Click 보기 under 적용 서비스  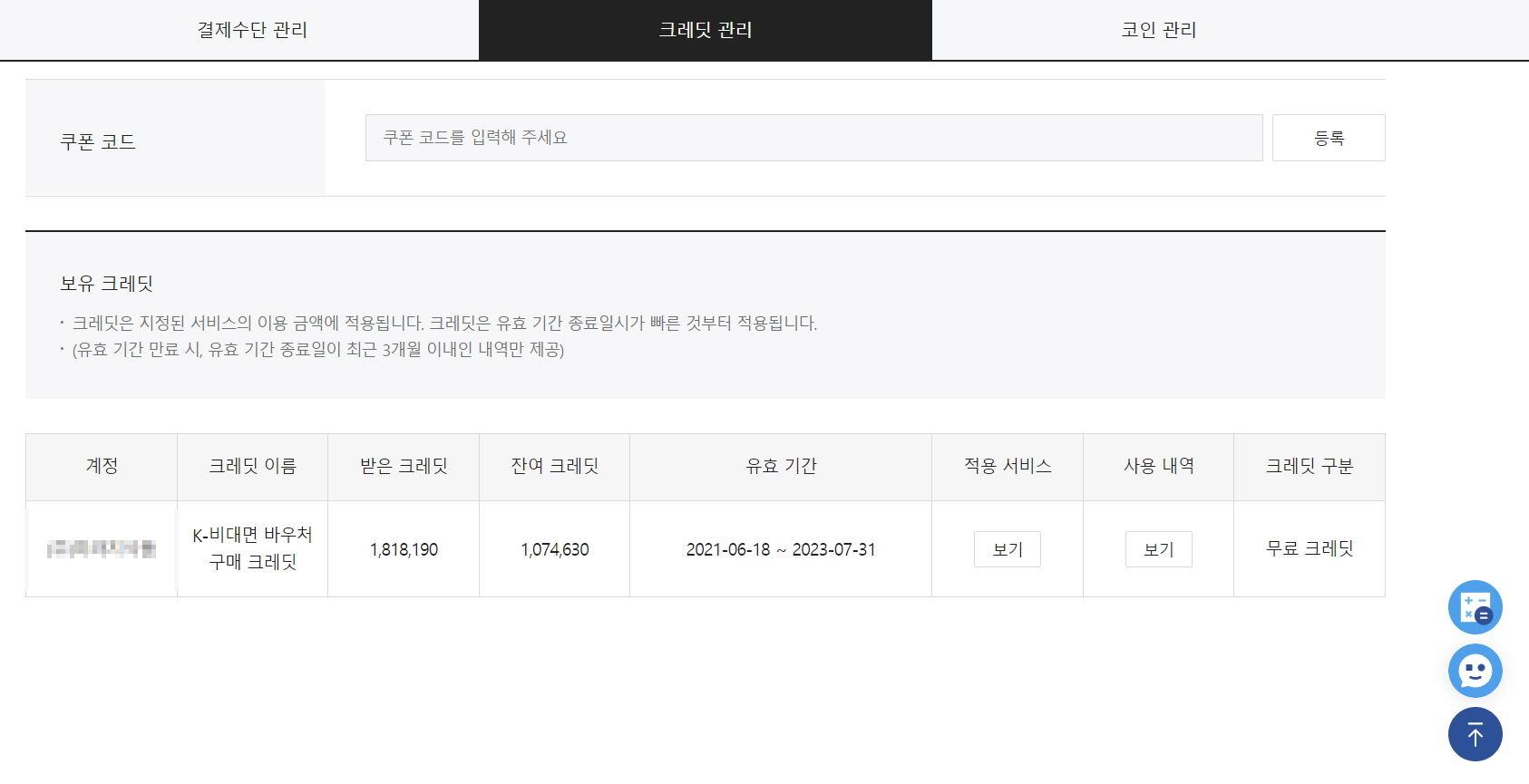1008,549
